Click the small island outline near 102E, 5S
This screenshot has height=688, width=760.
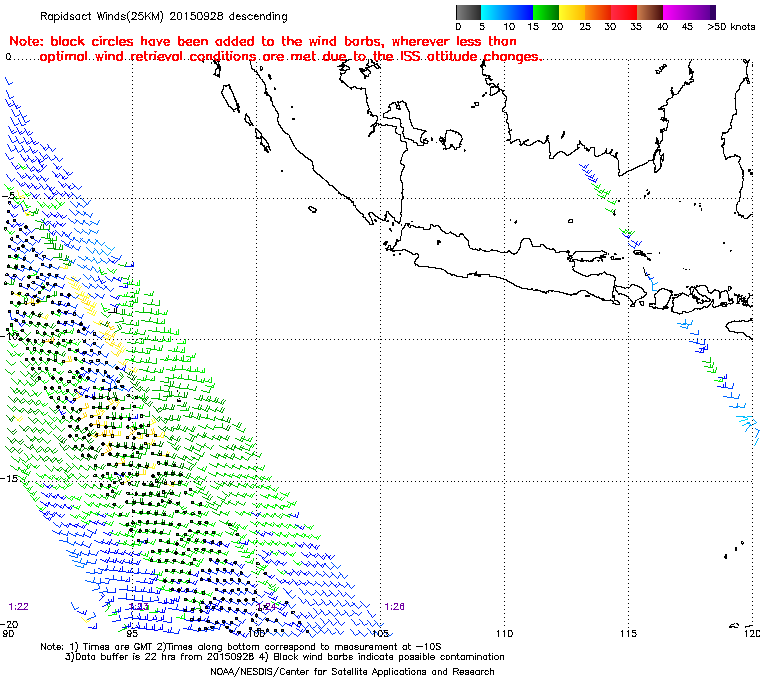(313, 209)
